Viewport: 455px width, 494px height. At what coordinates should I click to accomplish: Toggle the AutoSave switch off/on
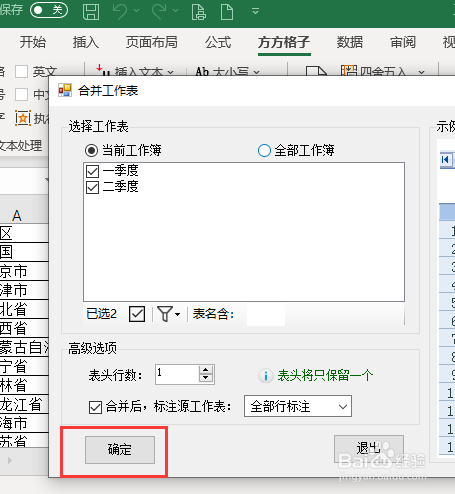49,10
